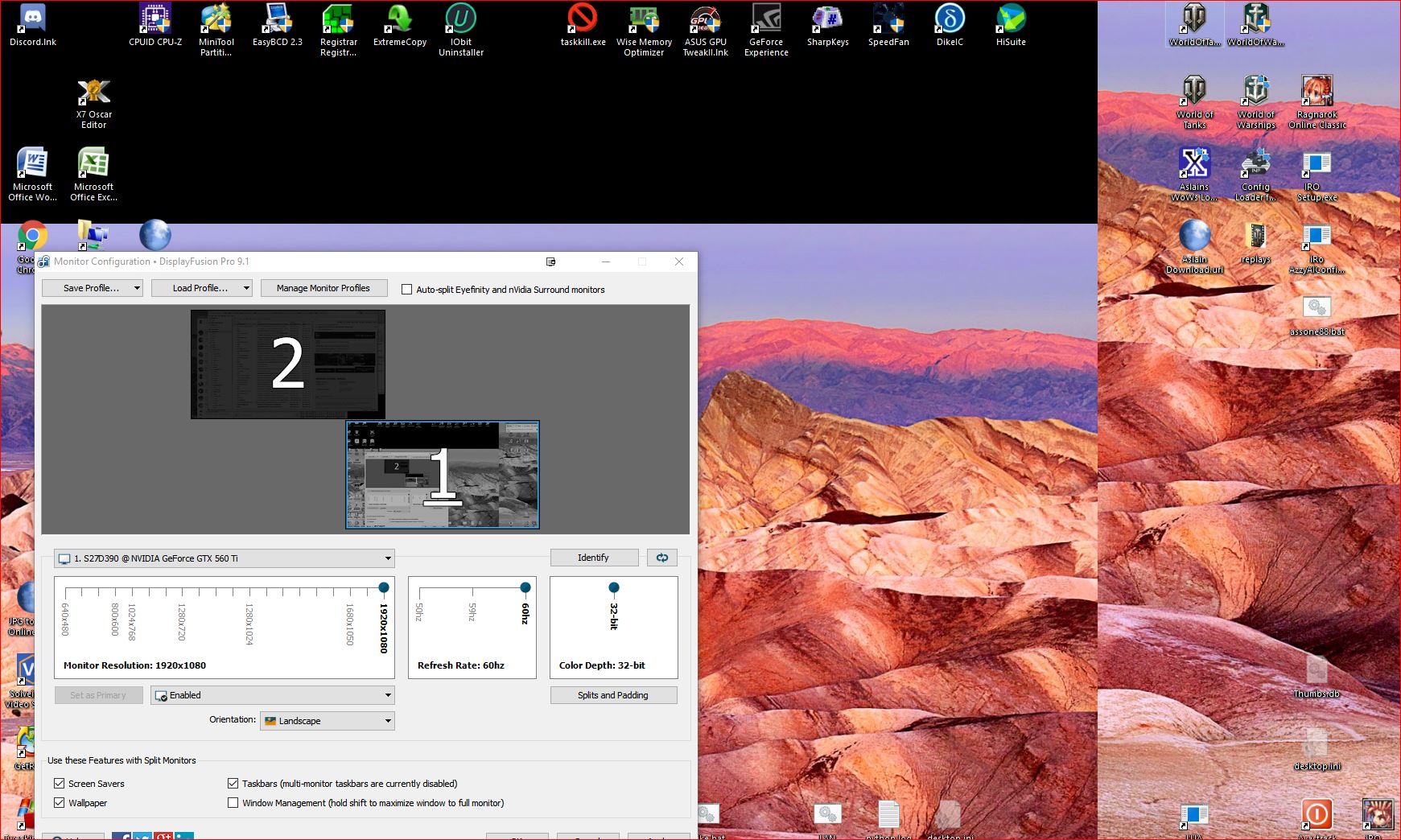Click the Splits and Padding button
This screenshot has width=1401, height=840.
[x=613, y=695]
